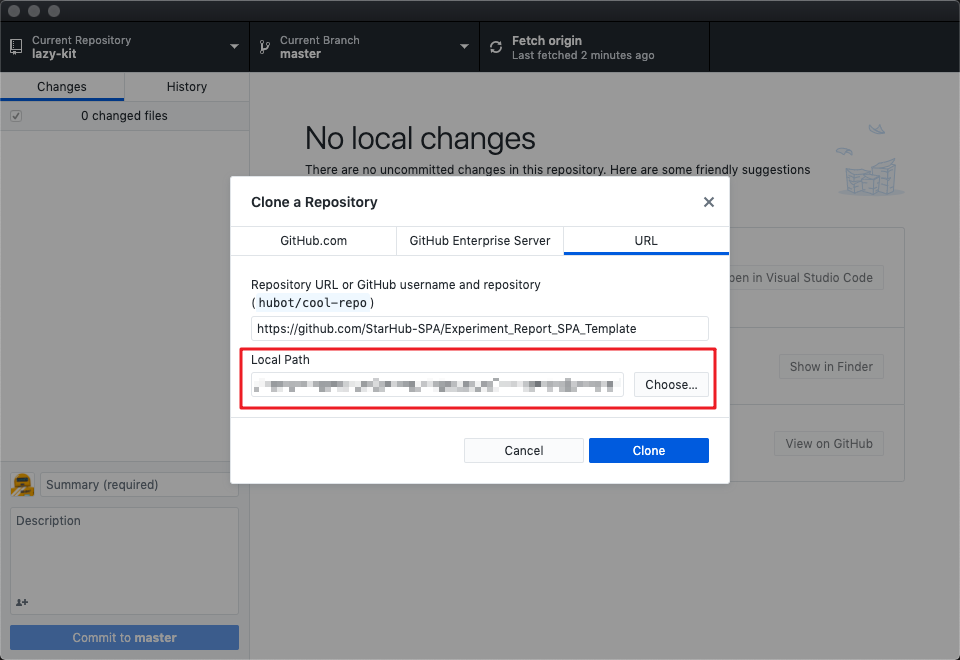
Task: Switch to the GitHub.com tab
Action: click(313, 241)
